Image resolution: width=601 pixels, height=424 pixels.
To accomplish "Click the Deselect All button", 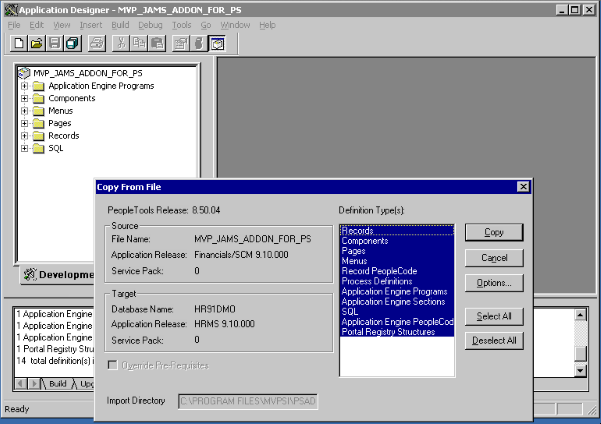I will 494,340.
